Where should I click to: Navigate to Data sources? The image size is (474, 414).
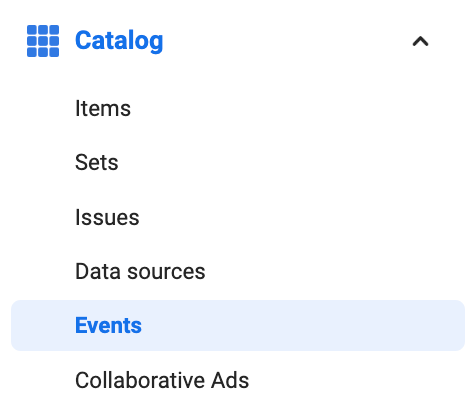pyautogui.click(x=140, y=271)
